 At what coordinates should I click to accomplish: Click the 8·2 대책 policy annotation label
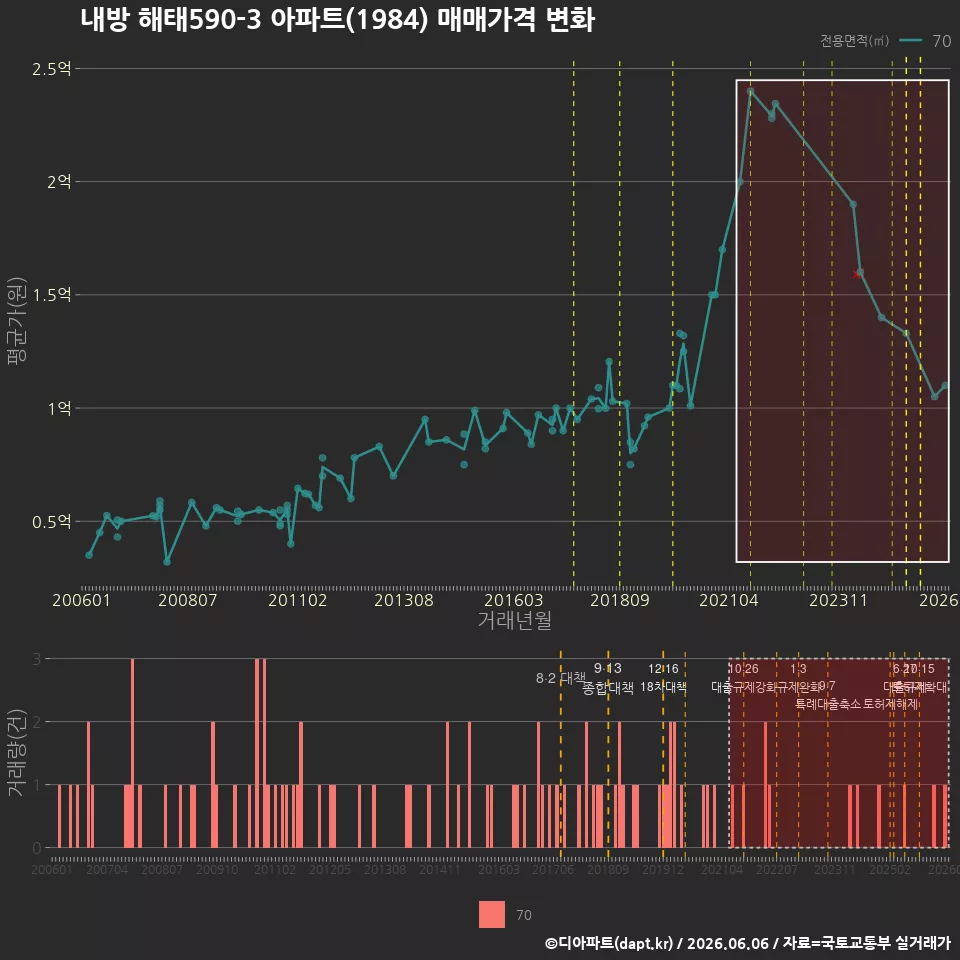(561, 678)
